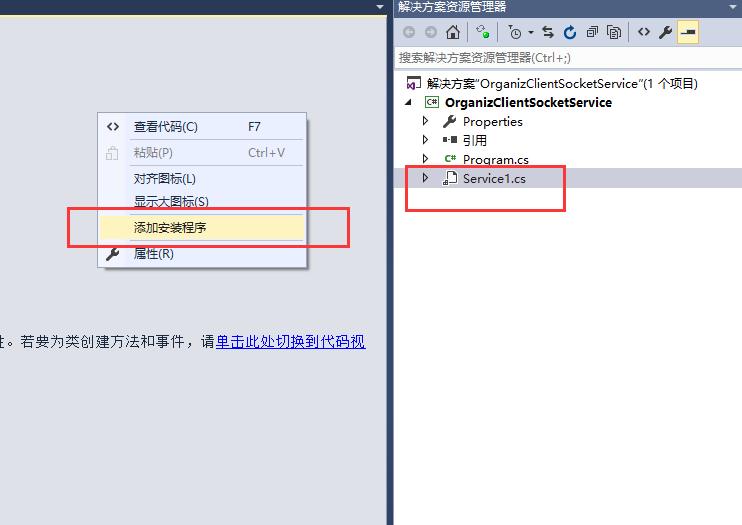This screenshot has width=742, height=525.
Task: Open the designer tab overflow dropdown arrow
Action: [x=380, y=7]
